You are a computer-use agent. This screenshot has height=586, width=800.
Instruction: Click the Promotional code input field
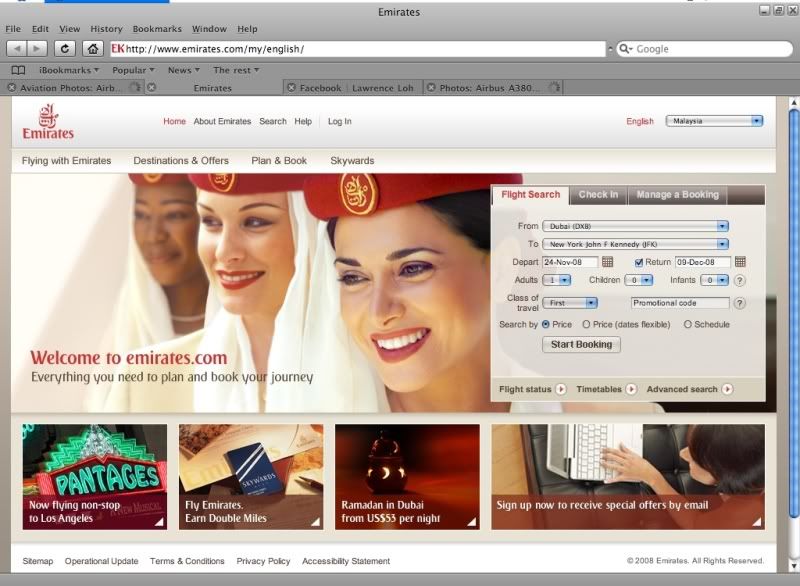pos(680,303)
